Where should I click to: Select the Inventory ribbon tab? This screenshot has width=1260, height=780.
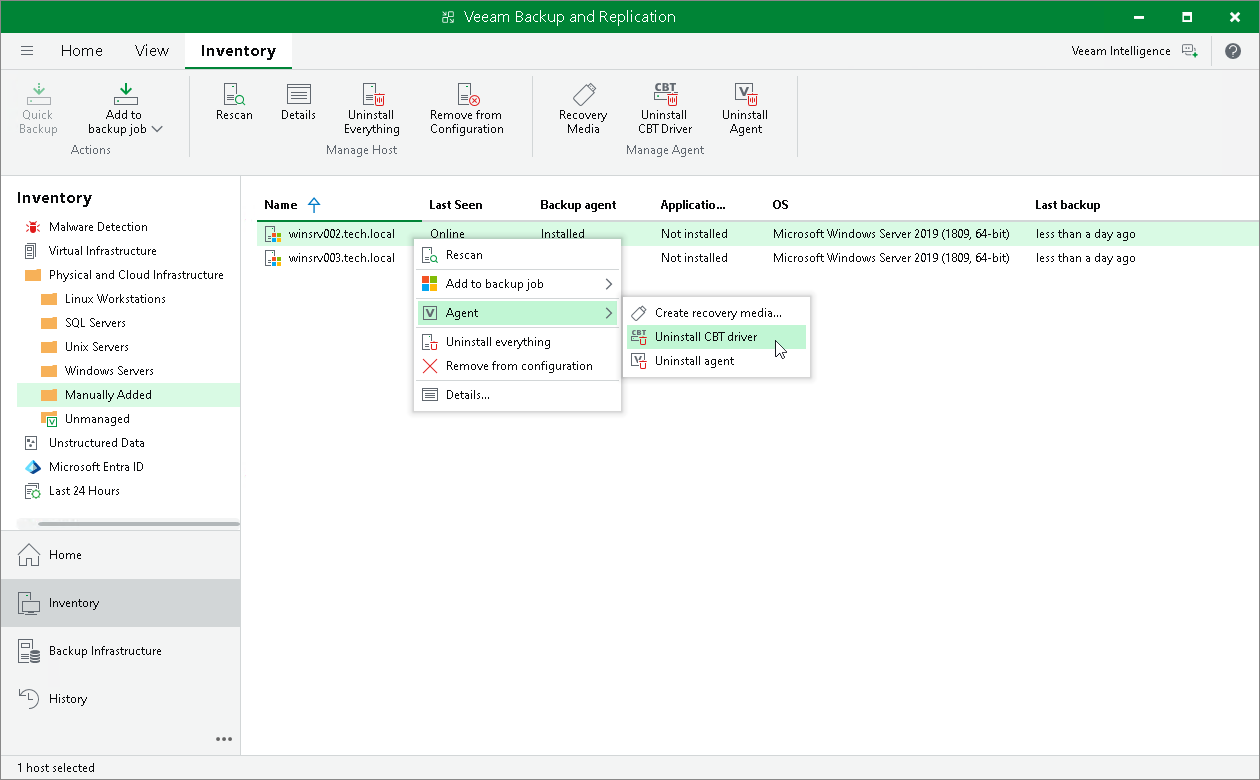tap(238, 51)
